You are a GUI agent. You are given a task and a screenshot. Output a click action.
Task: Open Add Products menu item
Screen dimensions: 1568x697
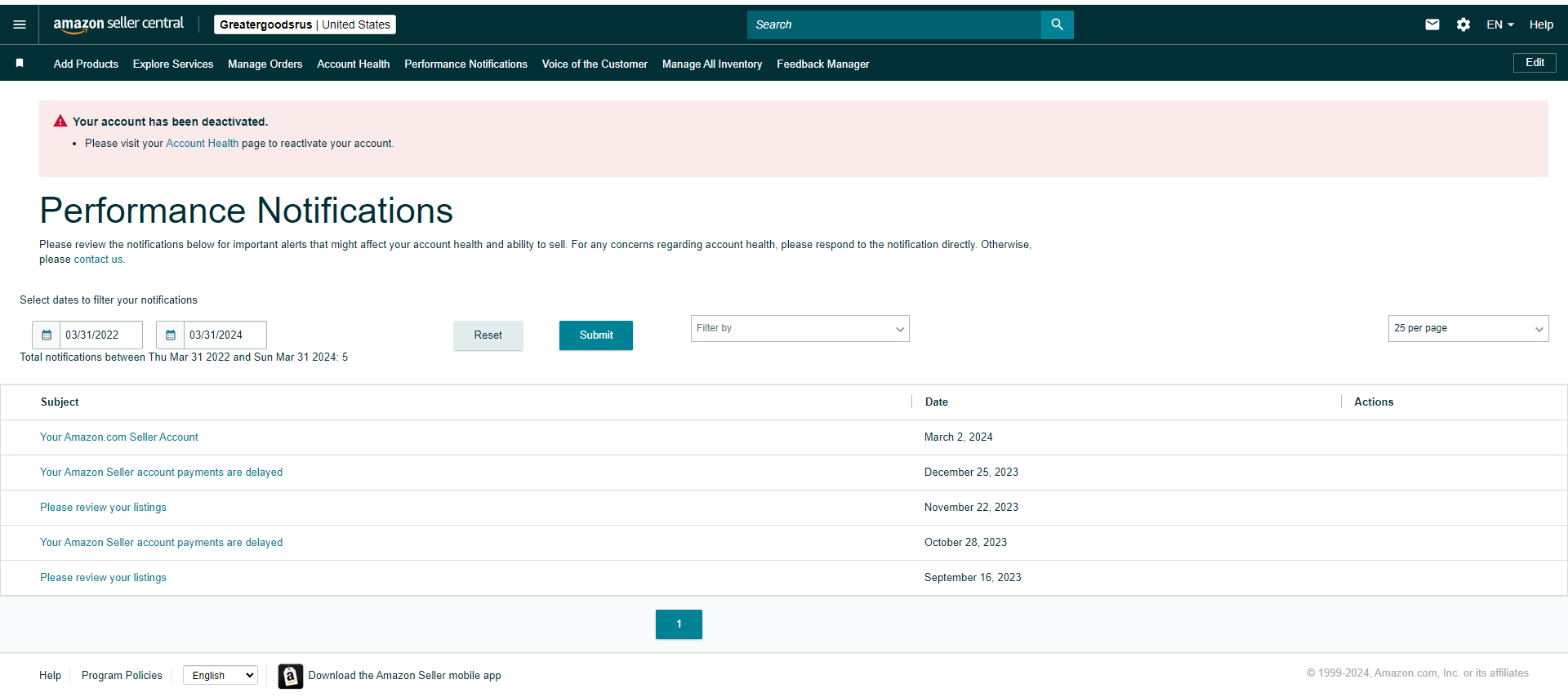pyautogui.click(x=86, y=64)
